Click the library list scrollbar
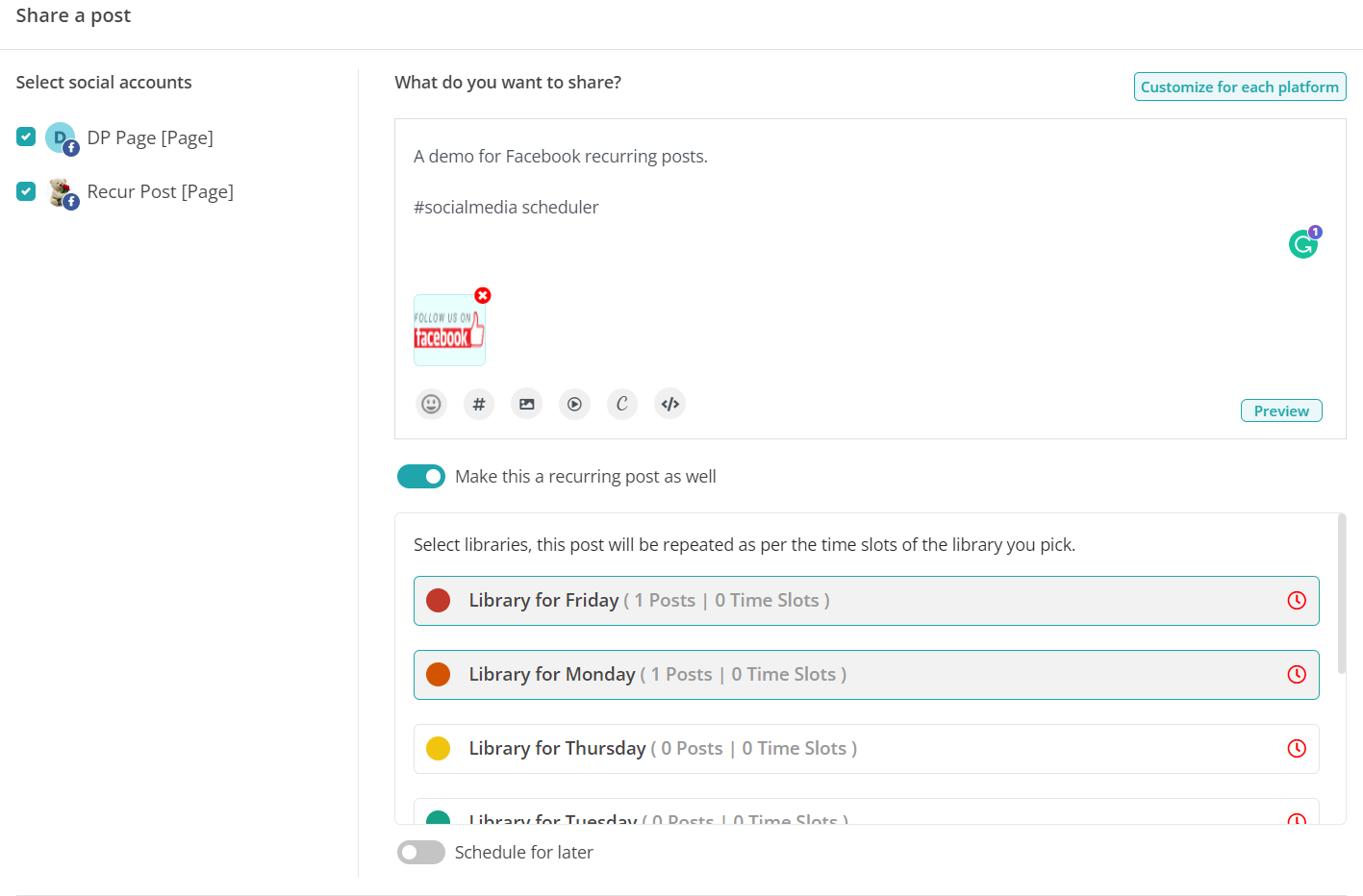Viewport: 1363px width, 896px height. click(1342, 596)
